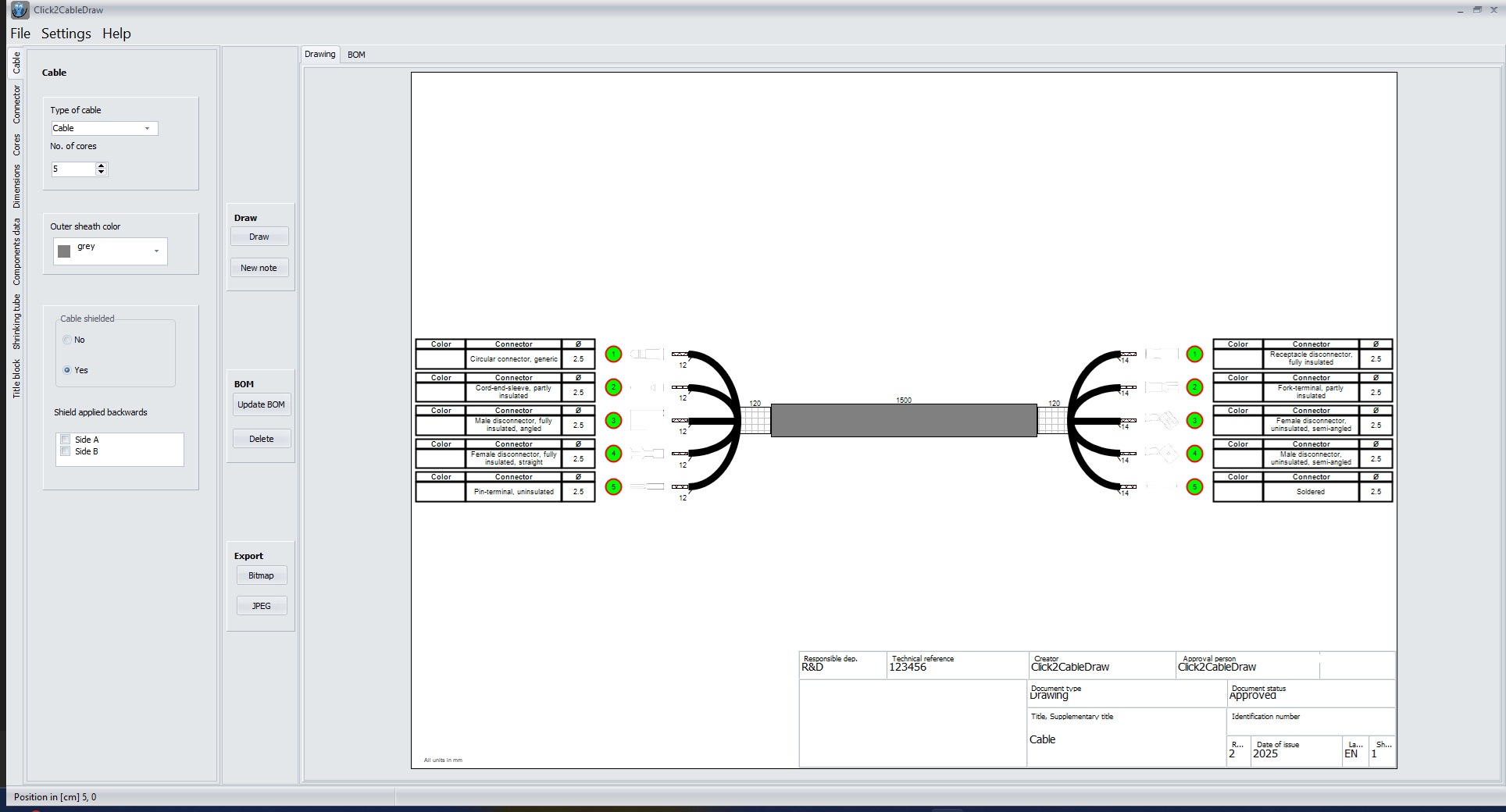Click green core marker 5 on left side
Image resolution: width=1506 pixels, height=812 pixels.
(x=614, y=487)
